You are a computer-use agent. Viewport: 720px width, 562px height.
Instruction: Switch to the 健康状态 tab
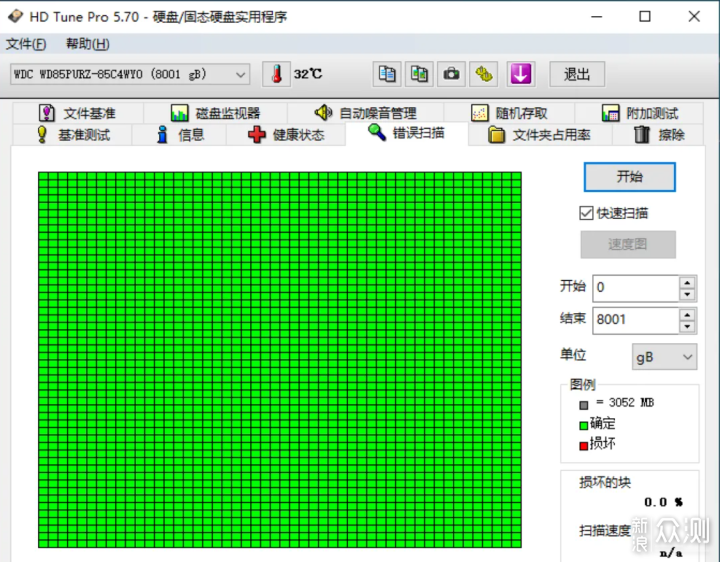pos(286,135)
